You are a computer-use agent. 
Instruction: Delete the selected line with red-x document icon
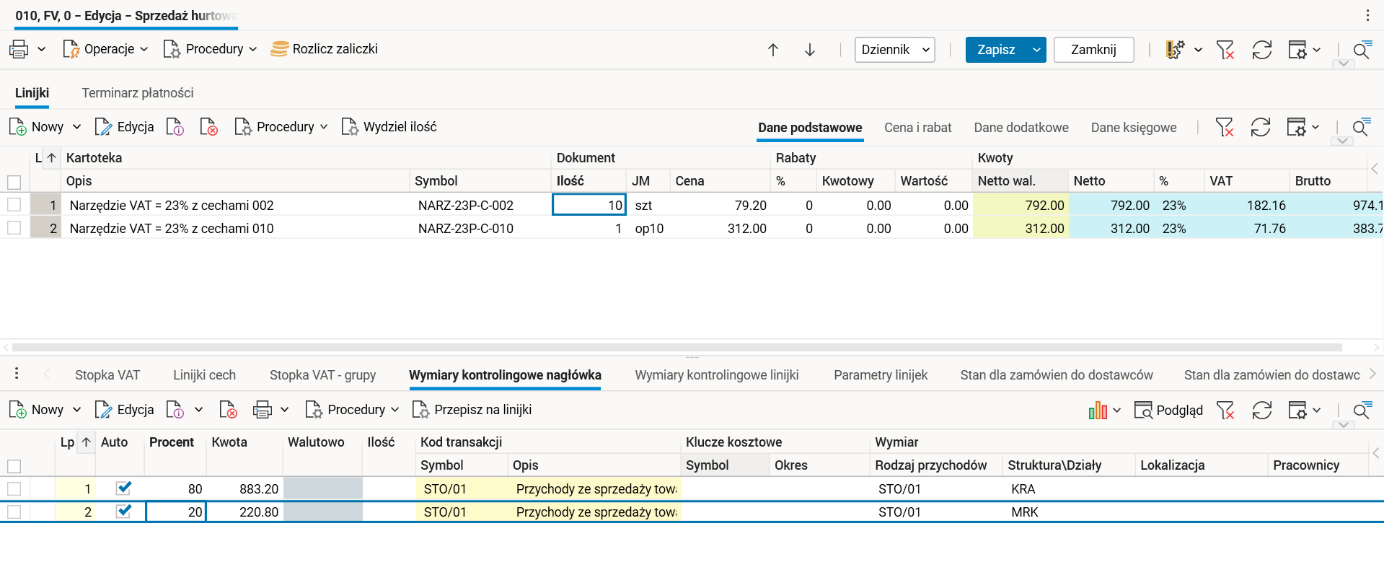coord(208,127)
